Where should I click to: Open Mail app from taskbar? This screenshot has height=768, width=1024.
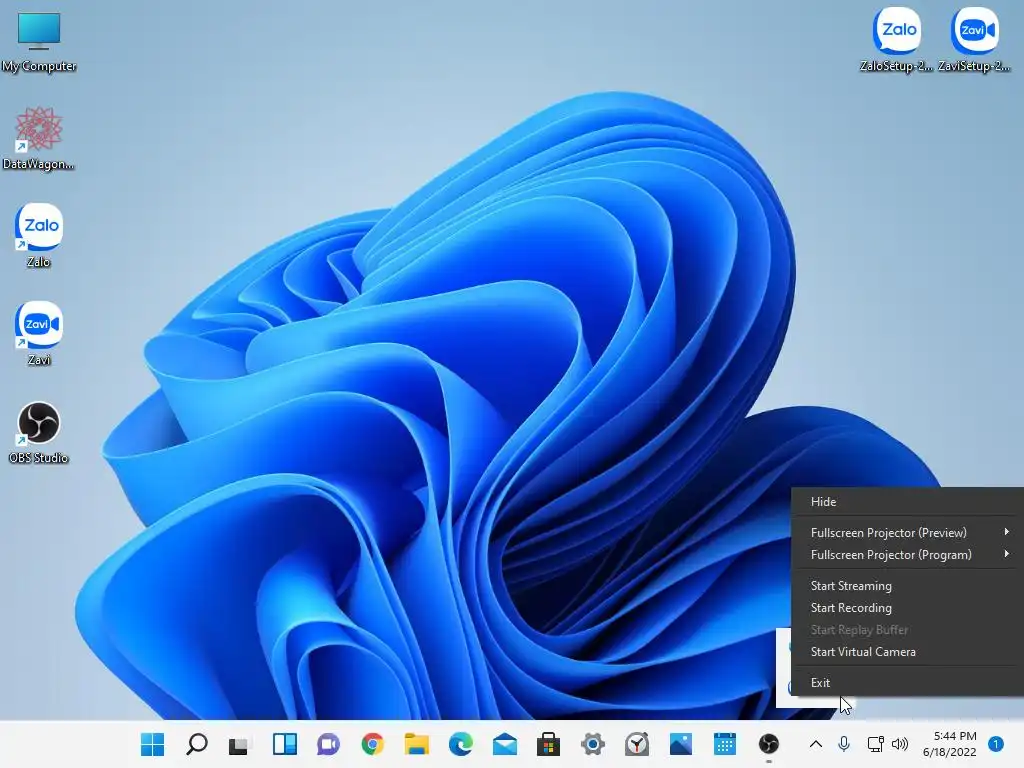(505, 744)
